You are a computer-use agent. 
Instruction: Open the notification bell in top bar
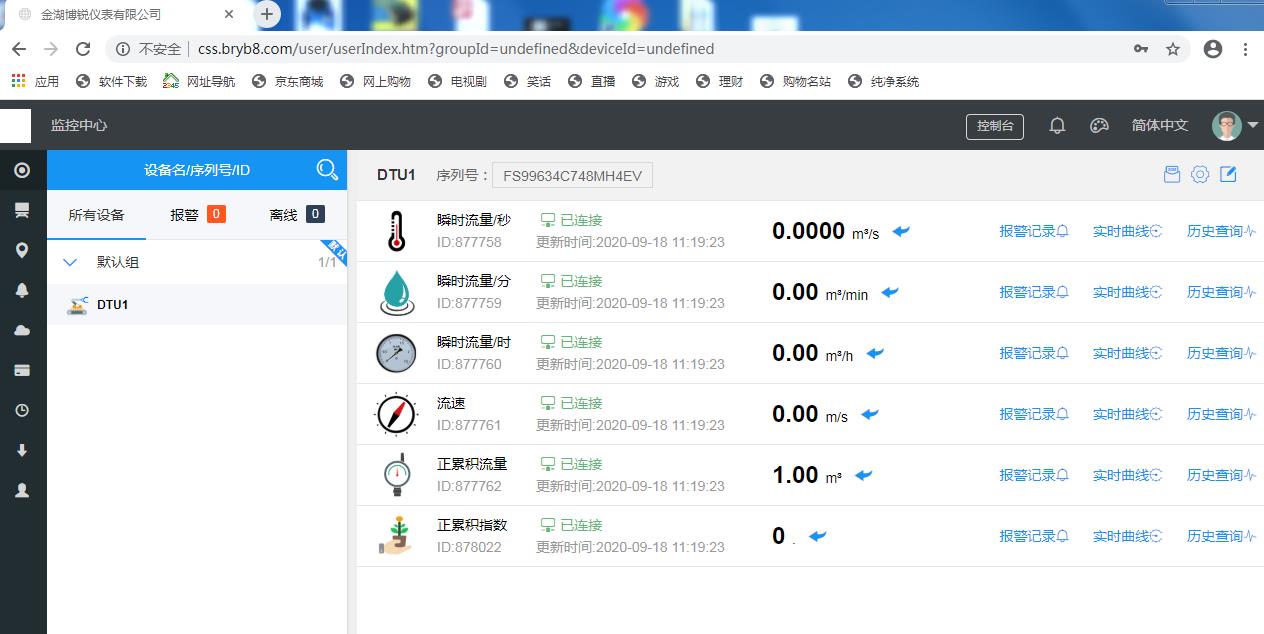(x=1057, y=126)
